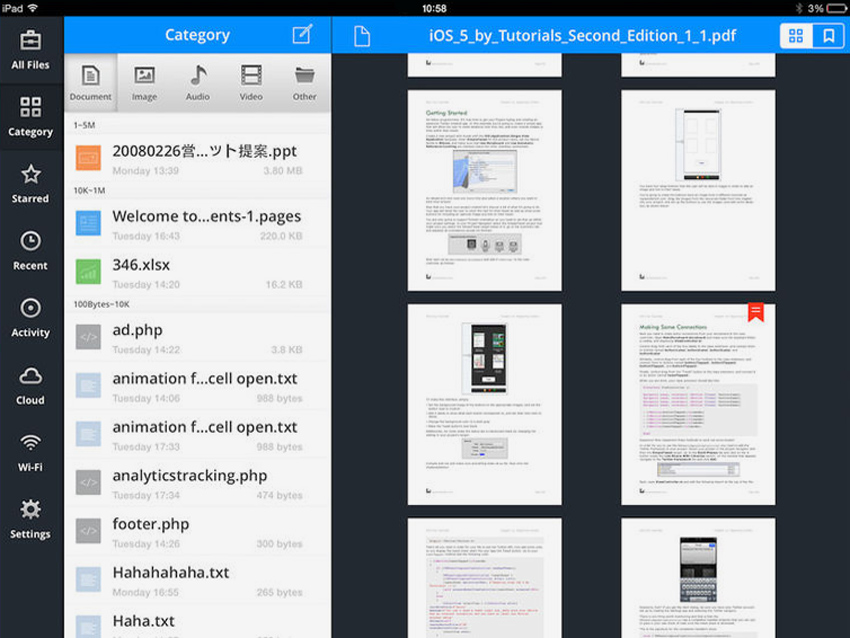This screenshot has width=850, height=638.
Task: Switch to thumbnail grid view
Action: pos(796,36)
